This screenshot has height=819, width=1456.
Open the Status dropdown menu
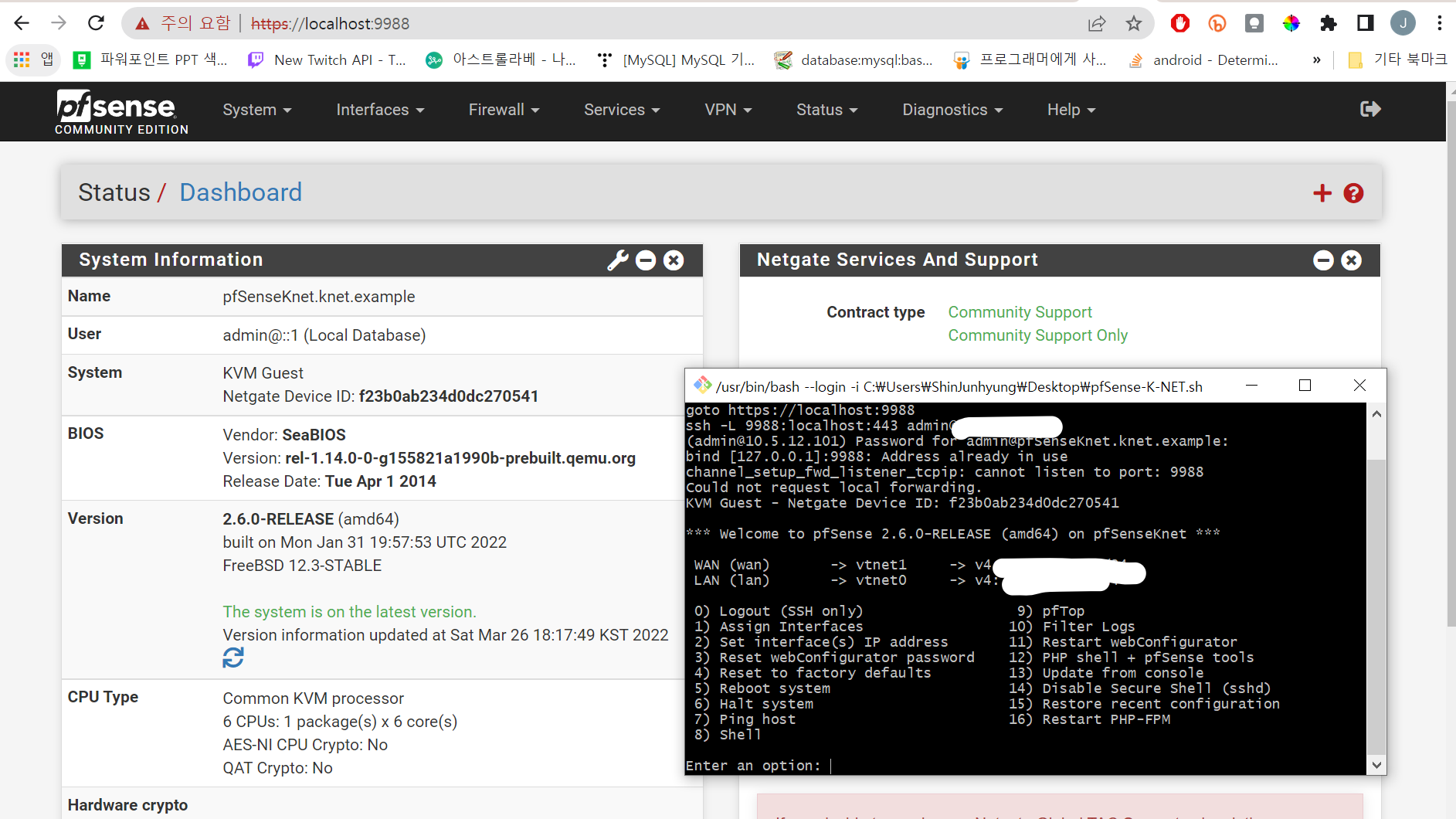(x=826, y=110)
